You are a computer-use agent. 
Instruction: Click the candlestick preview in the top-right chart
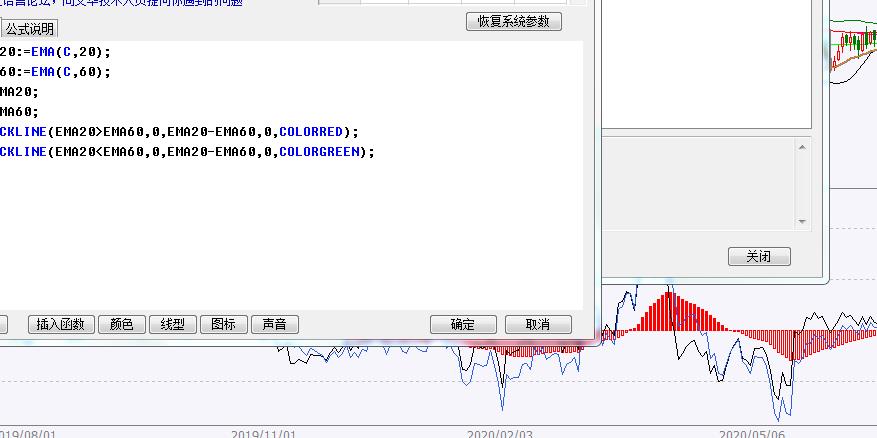click(855, 43)
